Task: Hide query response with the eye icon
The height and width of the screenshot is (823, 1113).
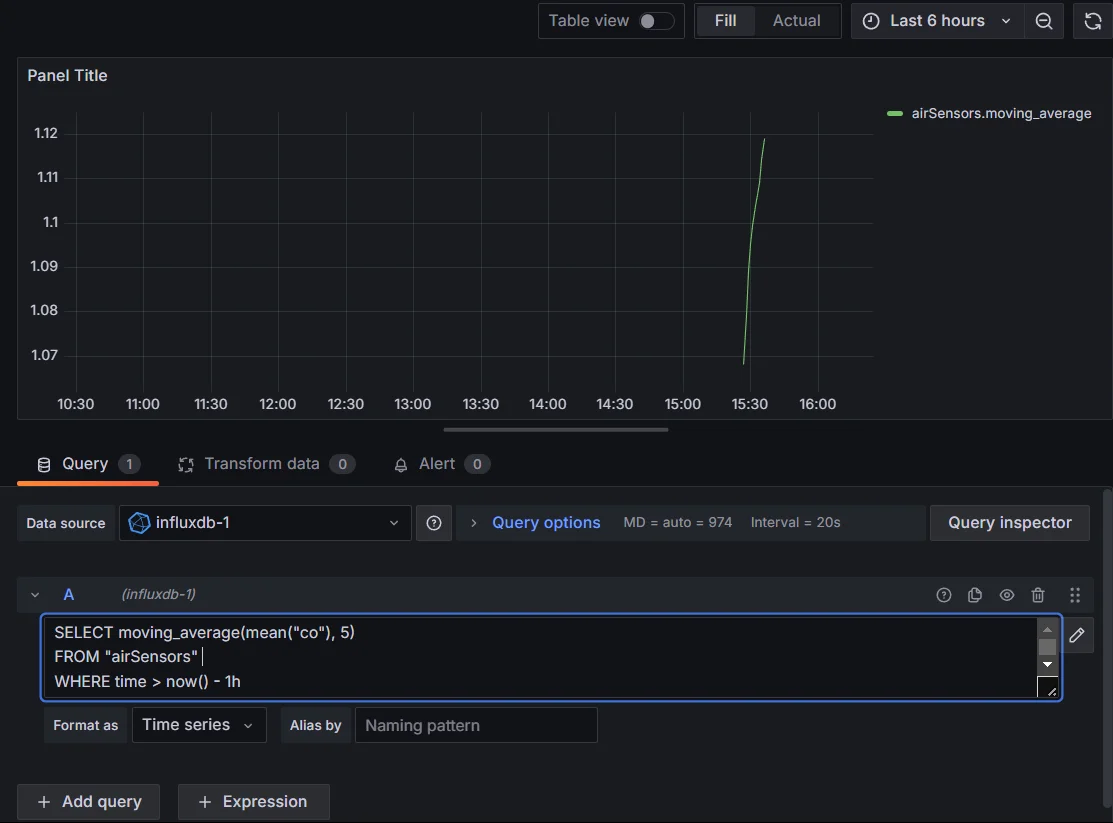Action: pos(1007,595)
